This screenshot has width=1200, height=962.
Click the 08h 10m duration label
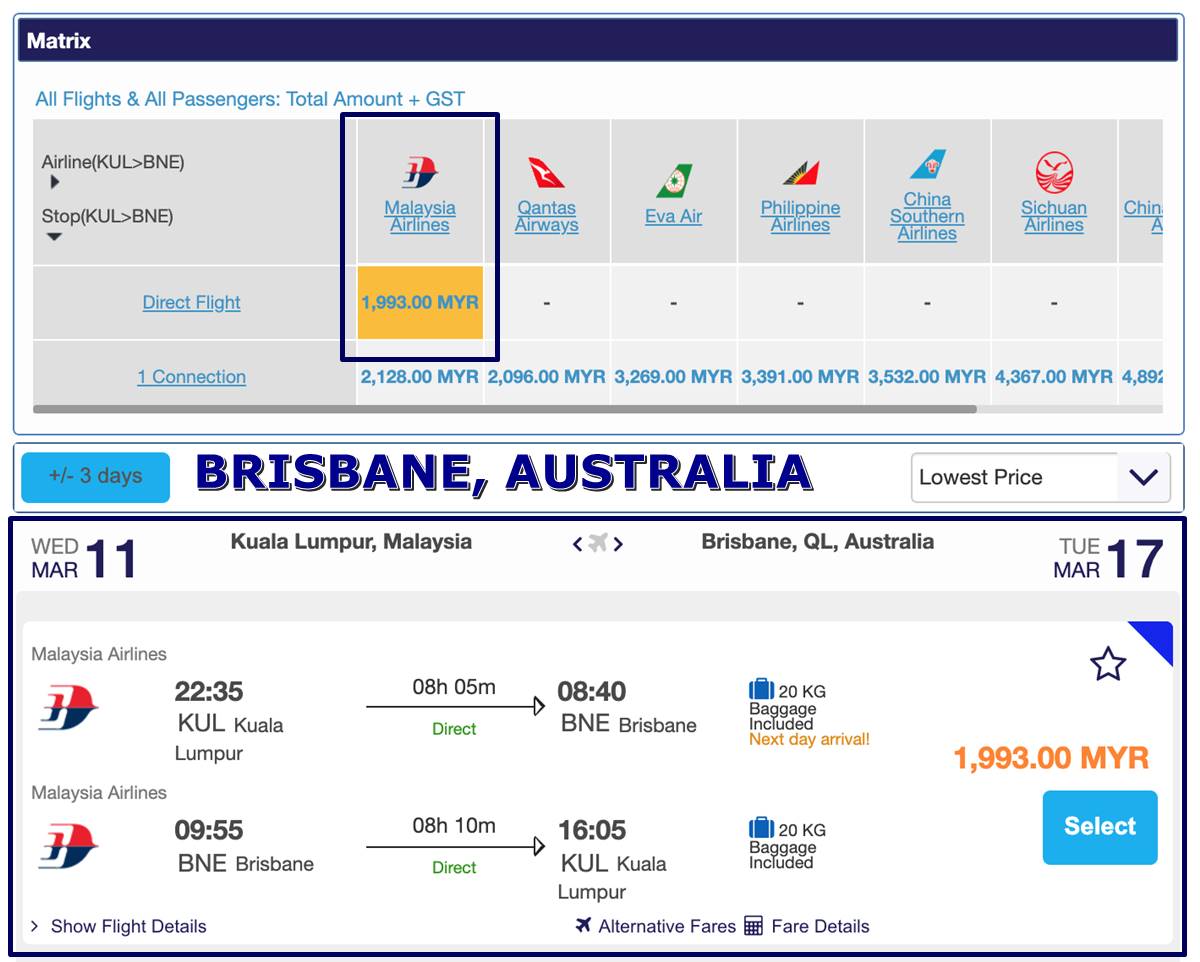pos(454,825)
